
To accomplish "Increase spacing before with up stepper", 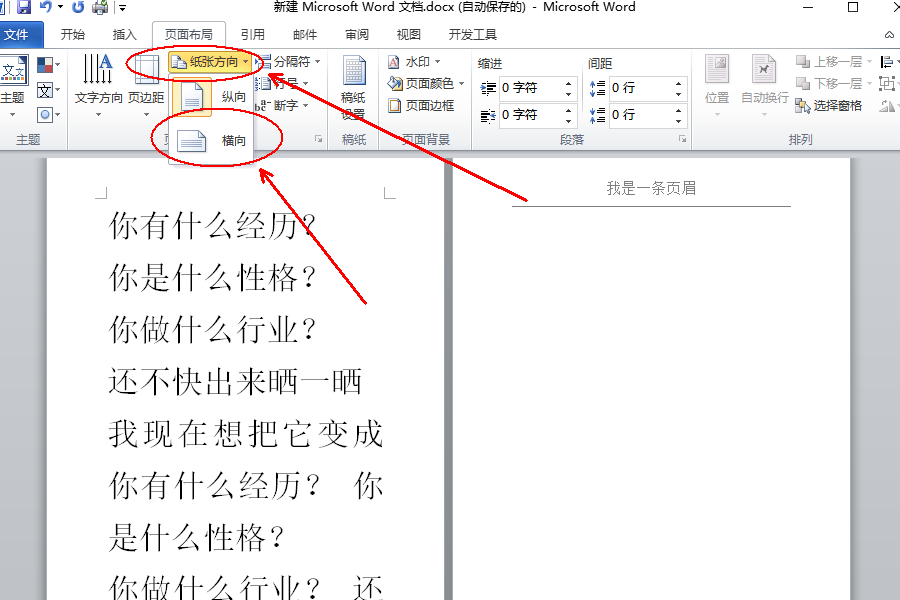I will (x=678, y=83).
